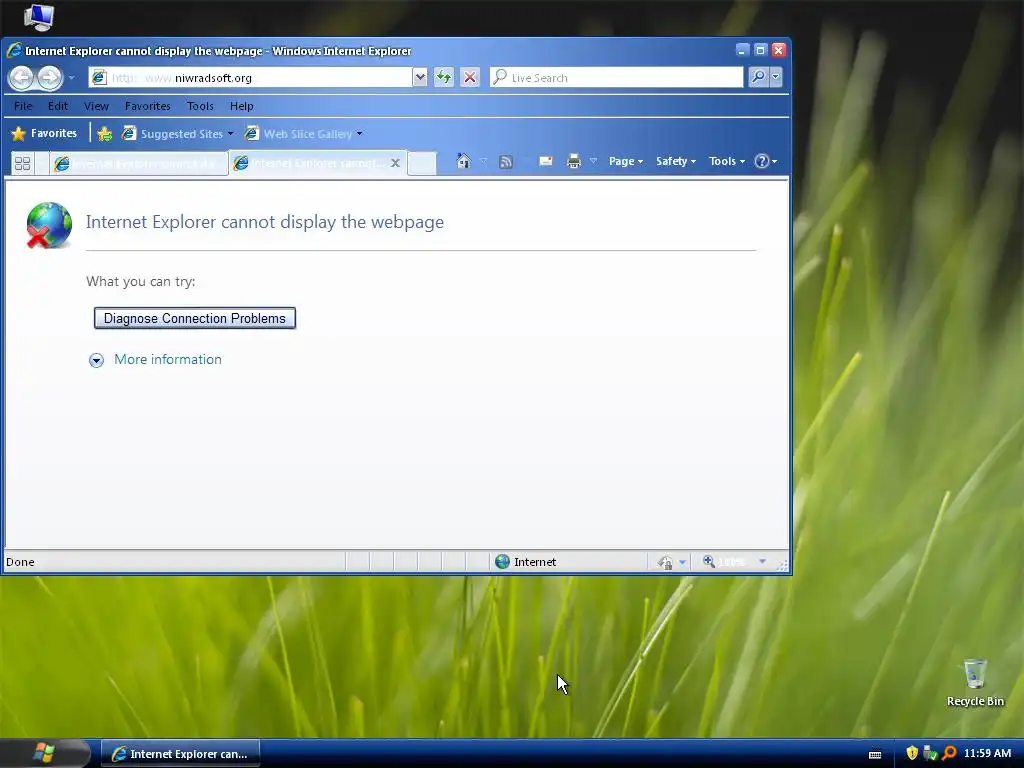Screen dimensions: 1024x768
Task: Click the network connection tray icon
Action: [x=930, y=753]
